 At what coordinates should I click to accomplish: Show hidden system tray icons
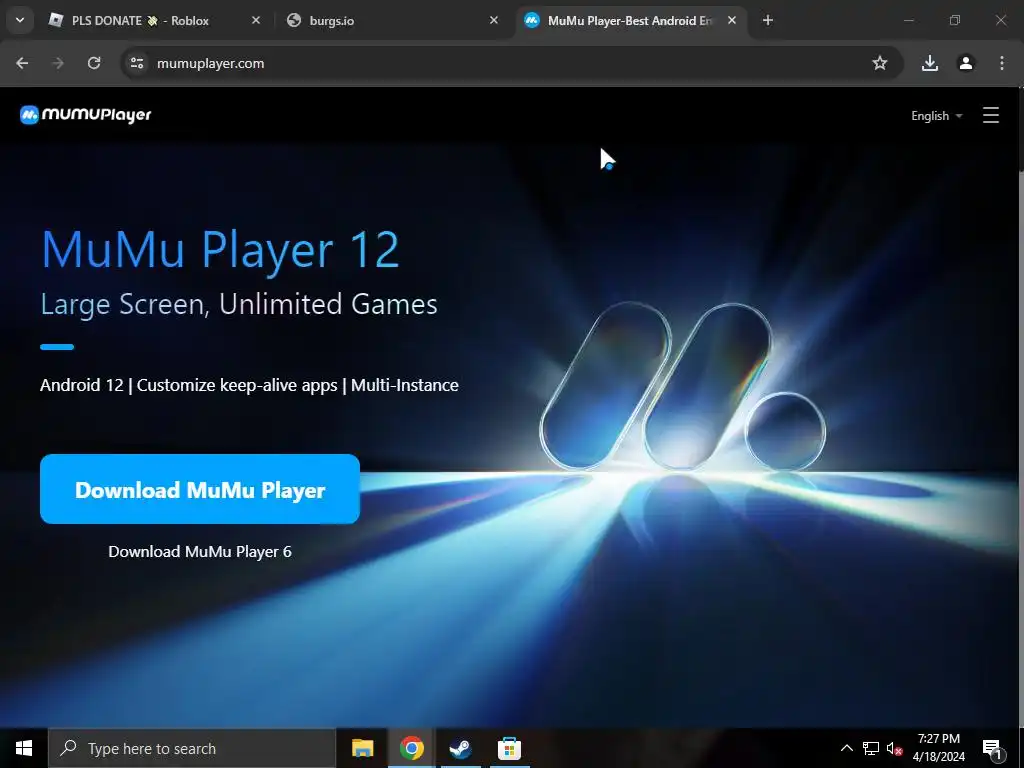[846, 748]
